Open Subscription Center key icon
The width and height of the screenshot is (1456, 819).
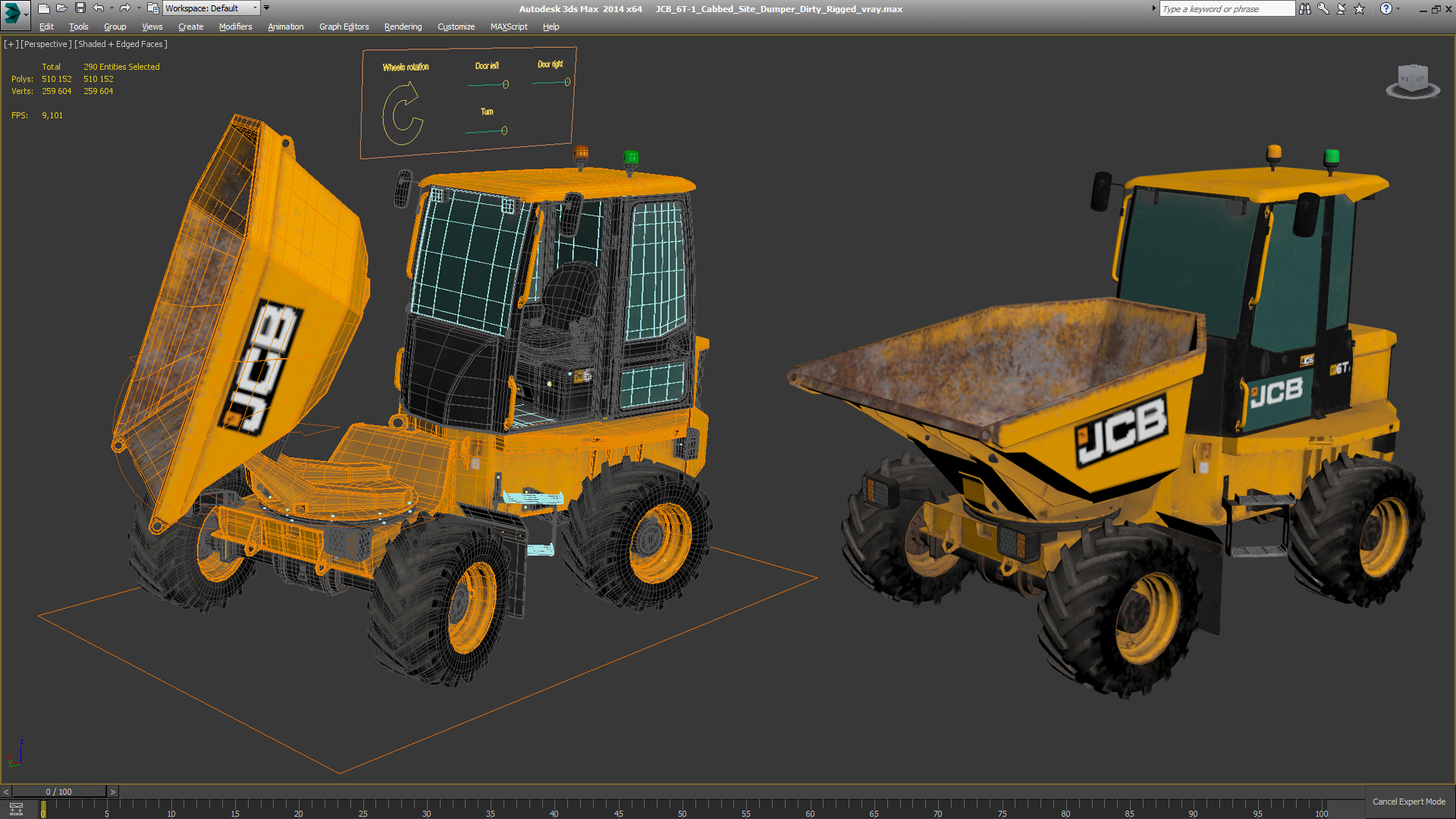point(1323,9)
